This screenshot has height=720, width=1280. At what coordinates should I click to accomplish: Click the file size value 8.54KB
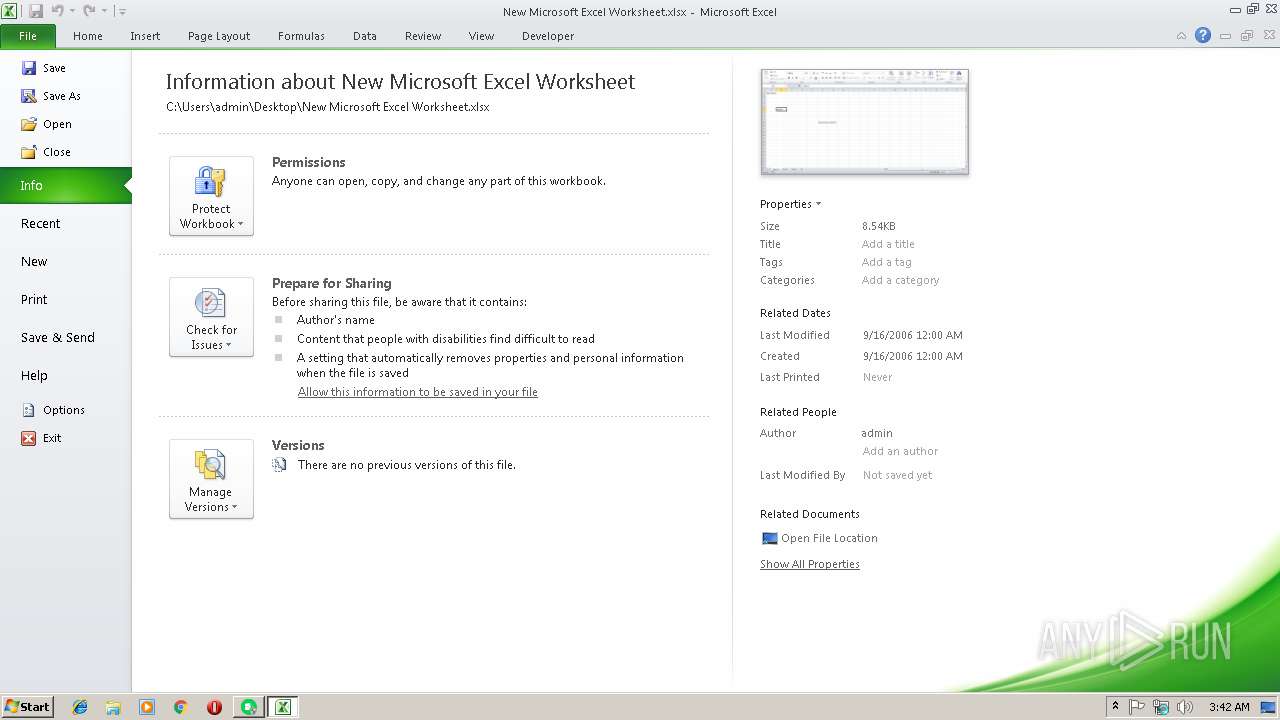tap(879, 226)
